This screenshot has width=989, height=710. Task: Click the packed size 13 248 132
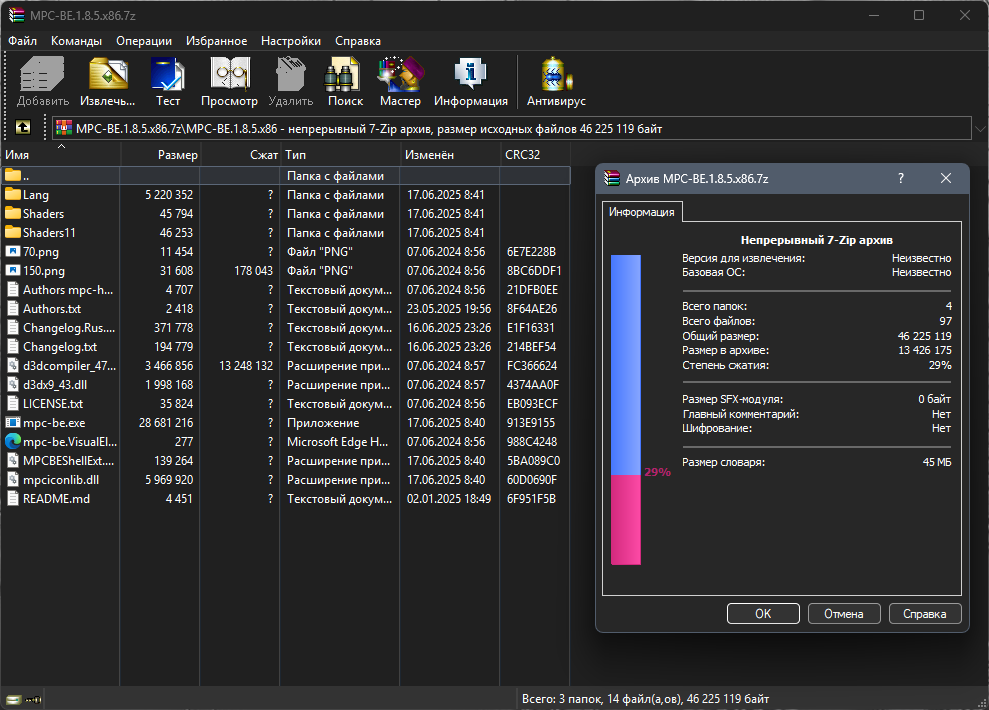pyautogui.click(x=246, y=366)
